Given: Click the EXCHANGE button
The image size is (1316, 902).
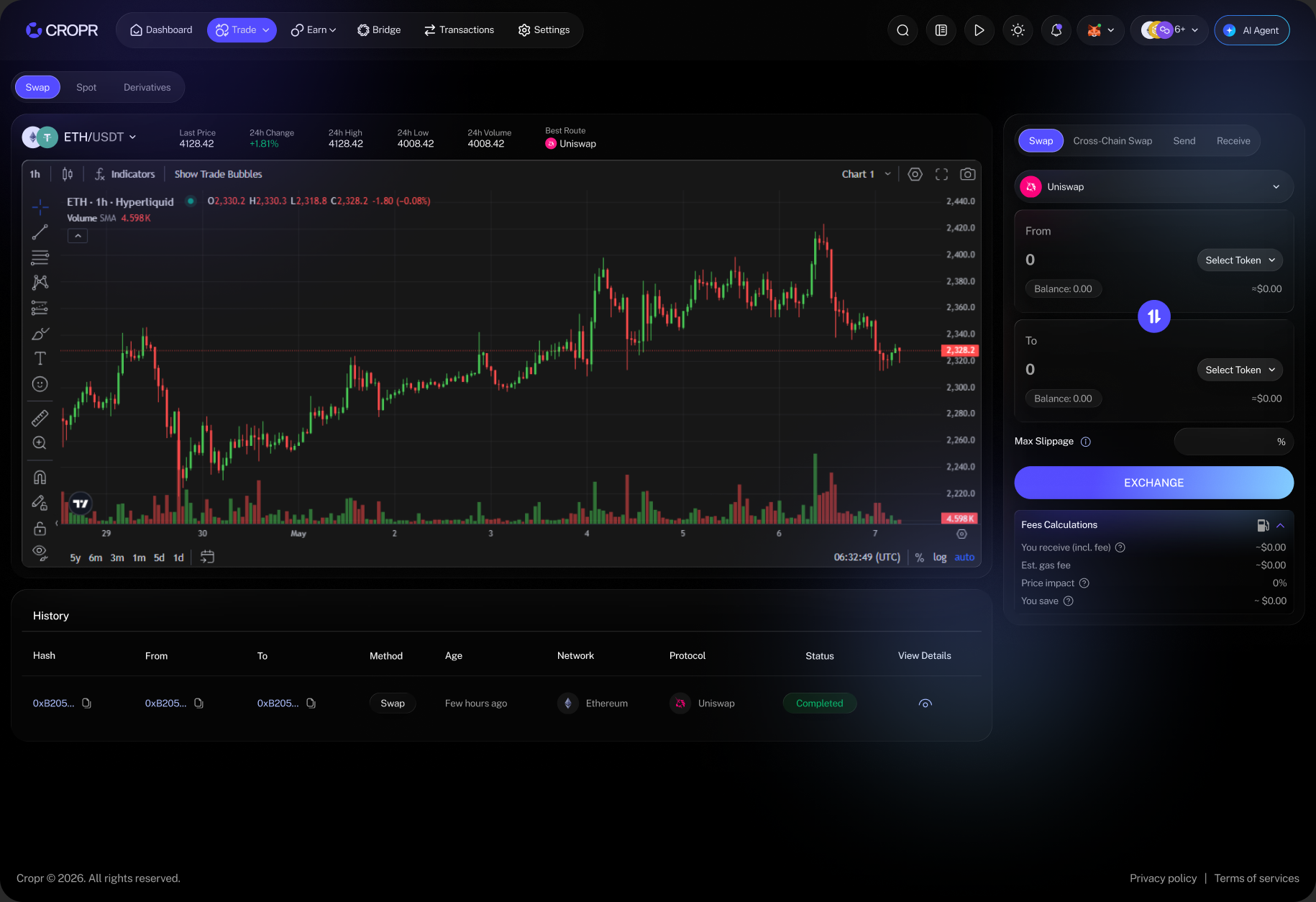Looking at the screenshot, I should tap(1153, 483).
